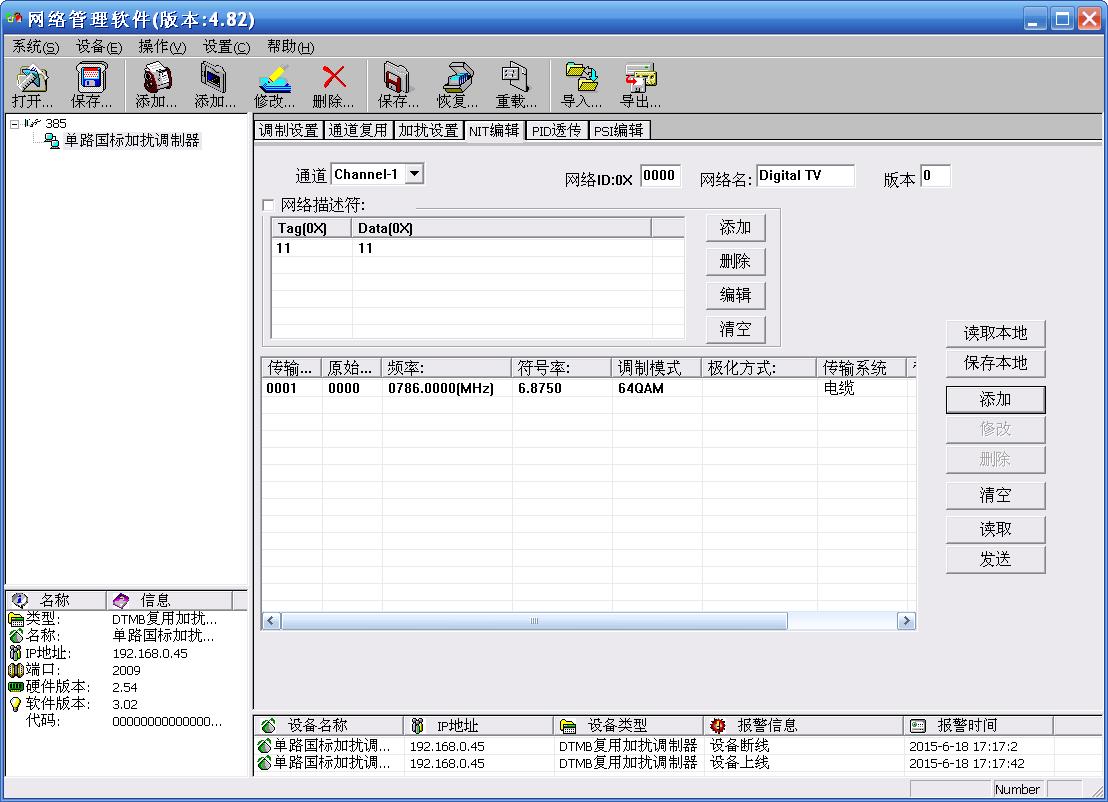Open the 设备(E) menu
This screenshot has width=1108, height=802.
pos(99,47)
